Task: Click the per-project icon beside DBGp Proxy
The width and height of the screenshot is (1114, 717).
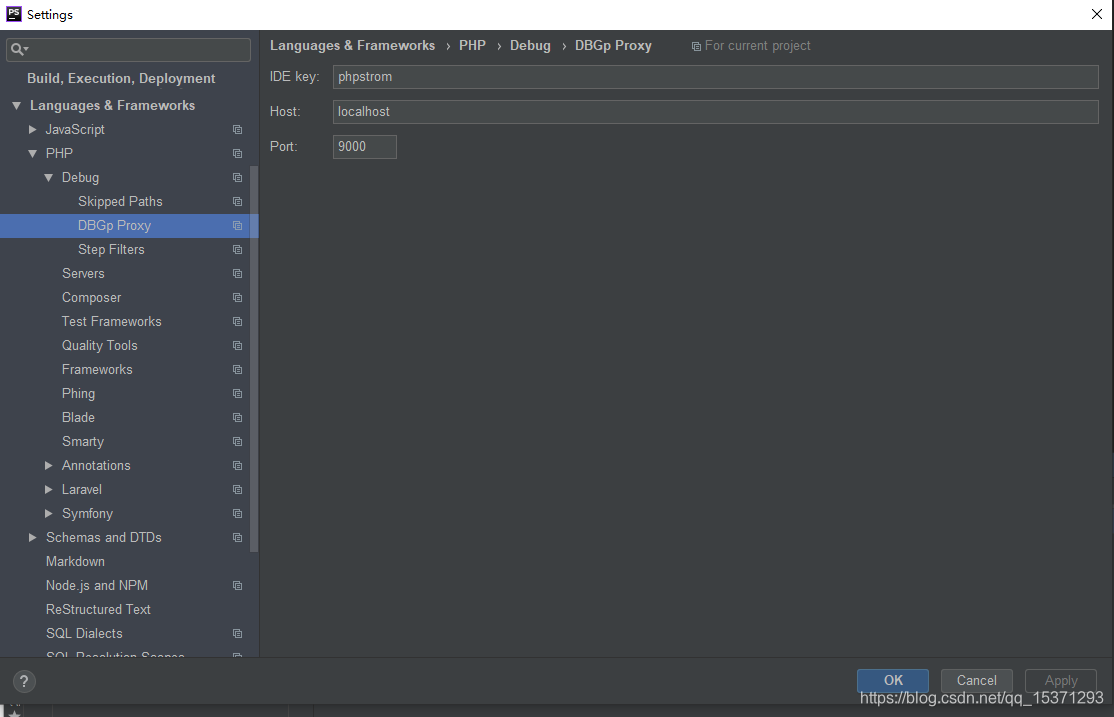Action: pyautogui.click(x=237, y=225)
